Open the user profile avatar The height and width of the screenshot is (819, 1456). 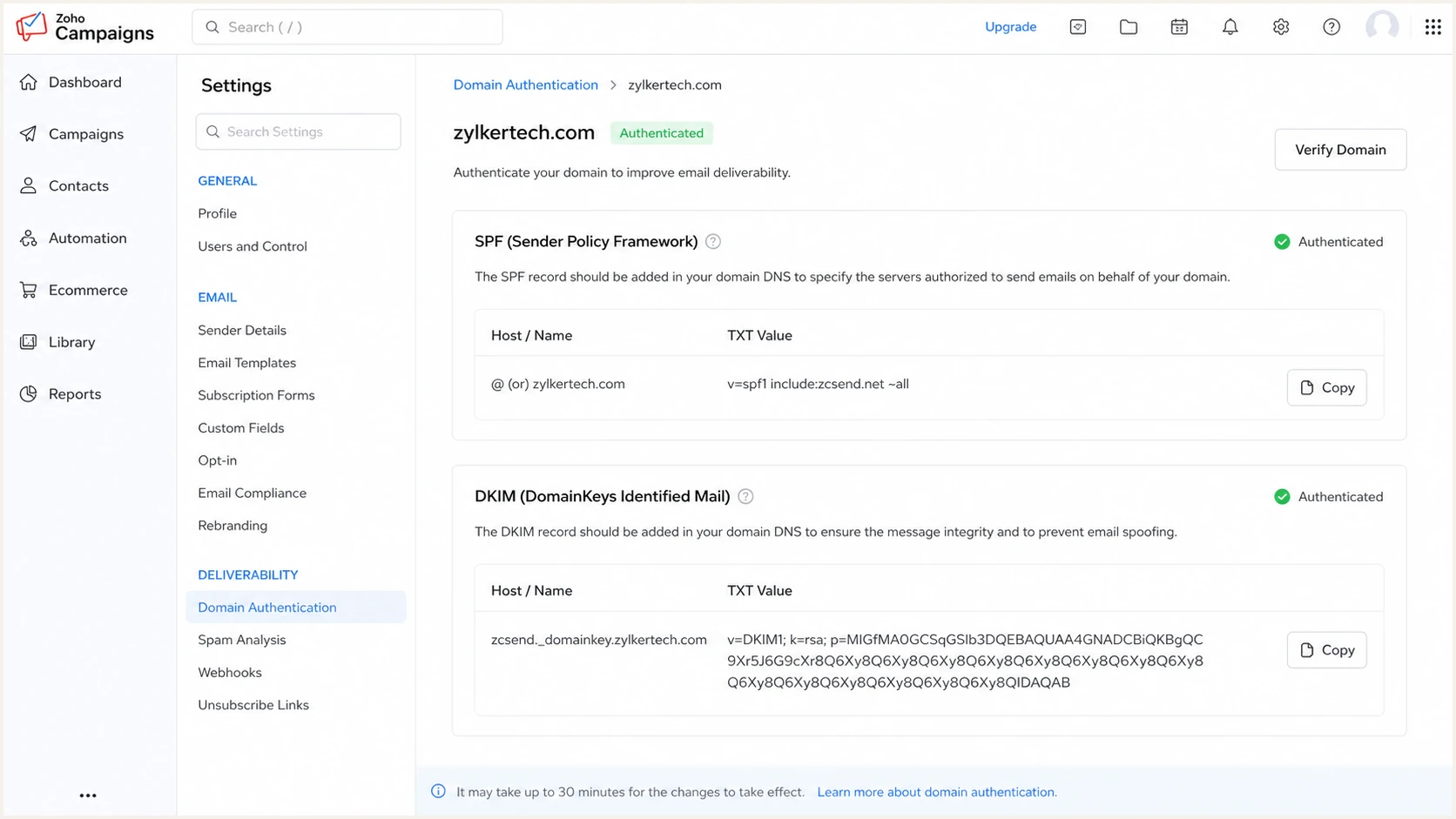(1382, 26)
